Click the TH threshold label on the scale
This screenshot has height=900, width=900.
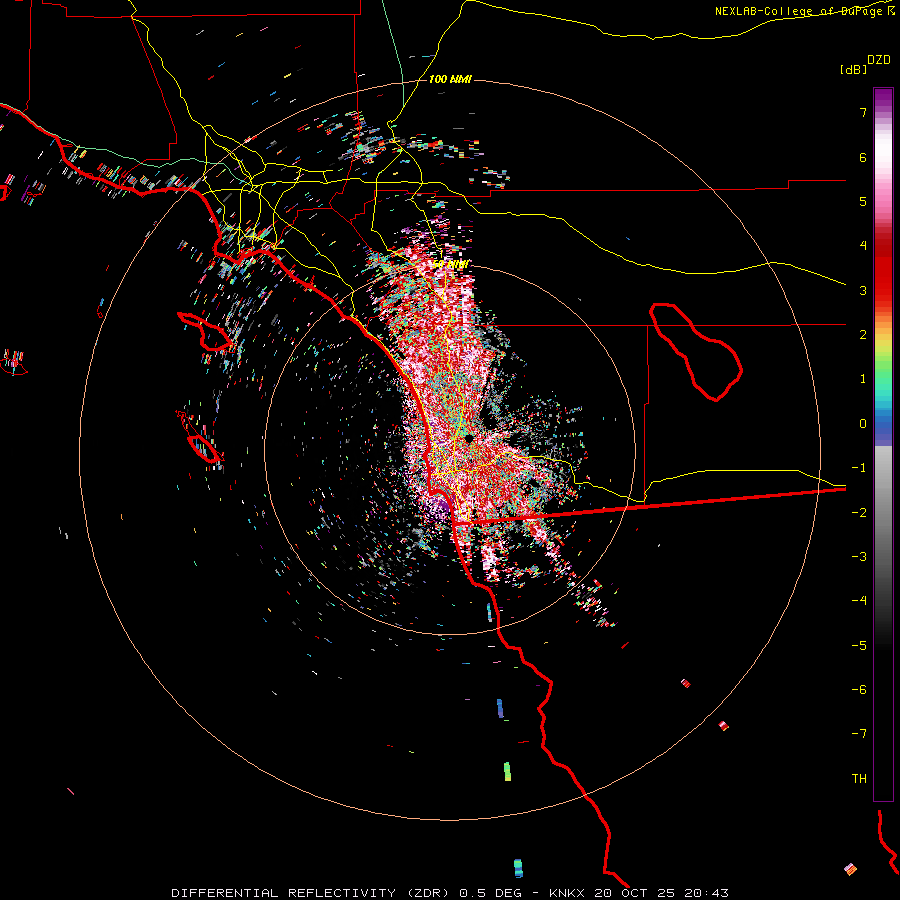coord(859,779)
